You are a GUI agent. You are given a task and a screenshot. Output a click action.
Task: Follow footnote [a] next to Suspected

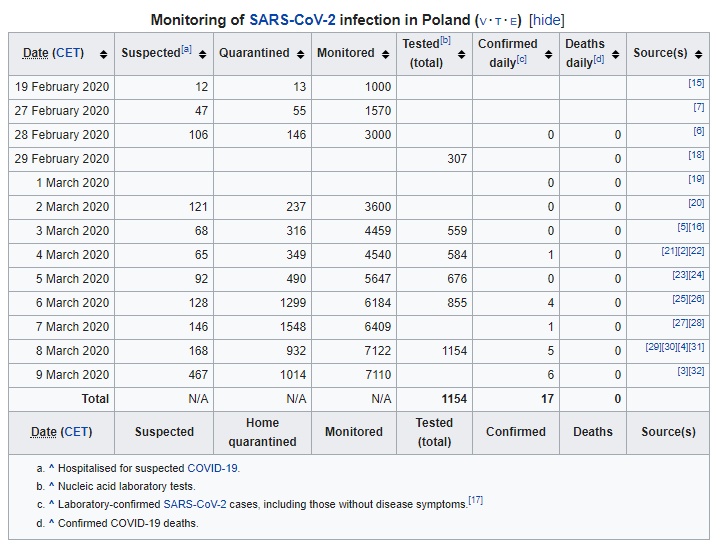click(187, 49)
